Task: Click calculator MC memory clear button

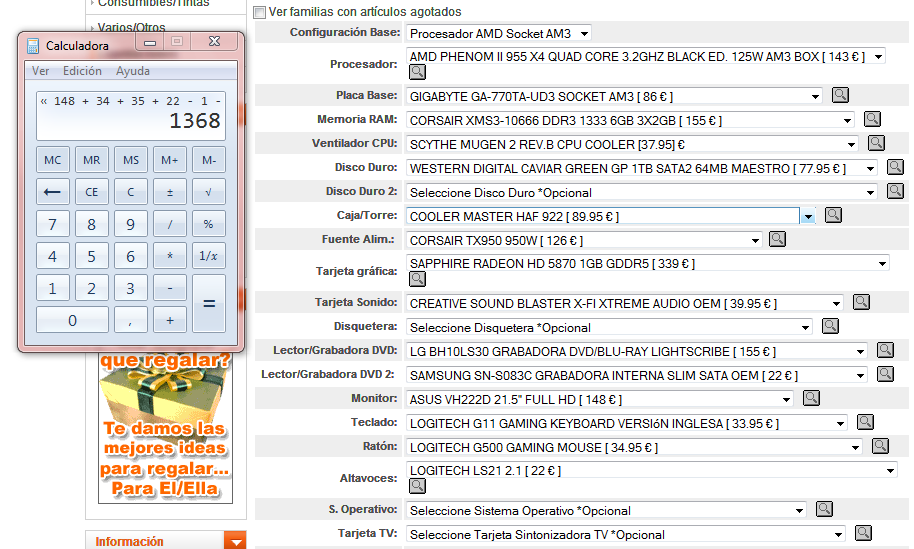Action: (52, 160)
